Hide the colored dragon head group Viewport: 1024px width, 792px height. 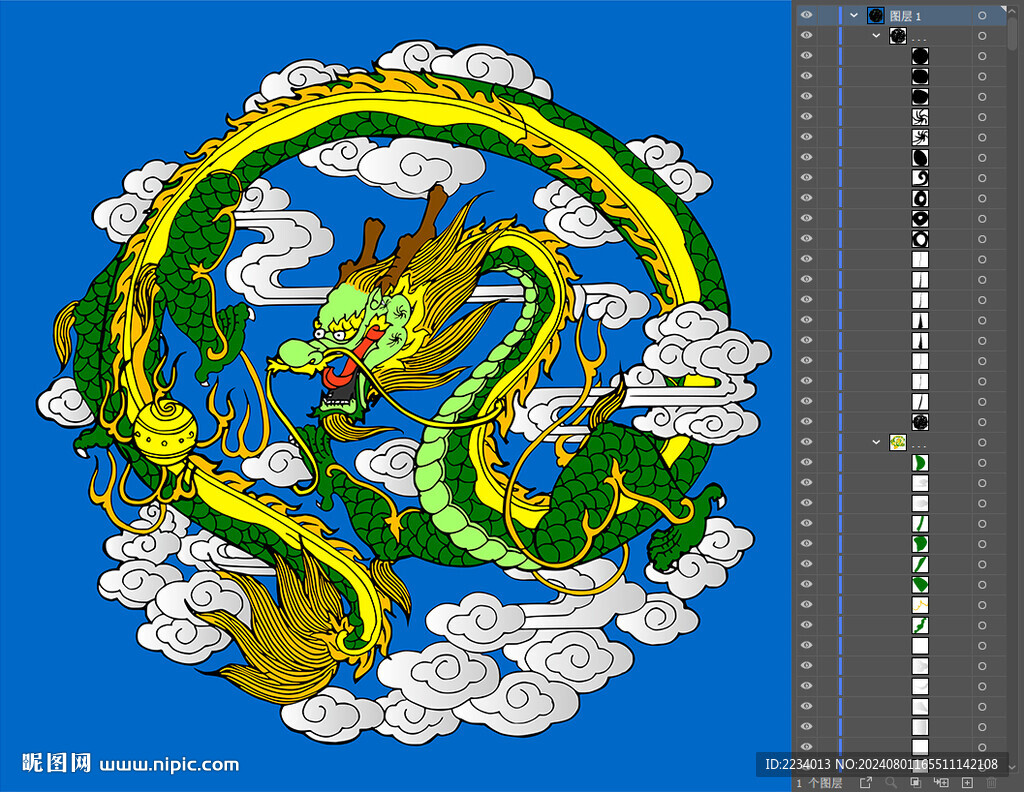[x=806, y=442]
